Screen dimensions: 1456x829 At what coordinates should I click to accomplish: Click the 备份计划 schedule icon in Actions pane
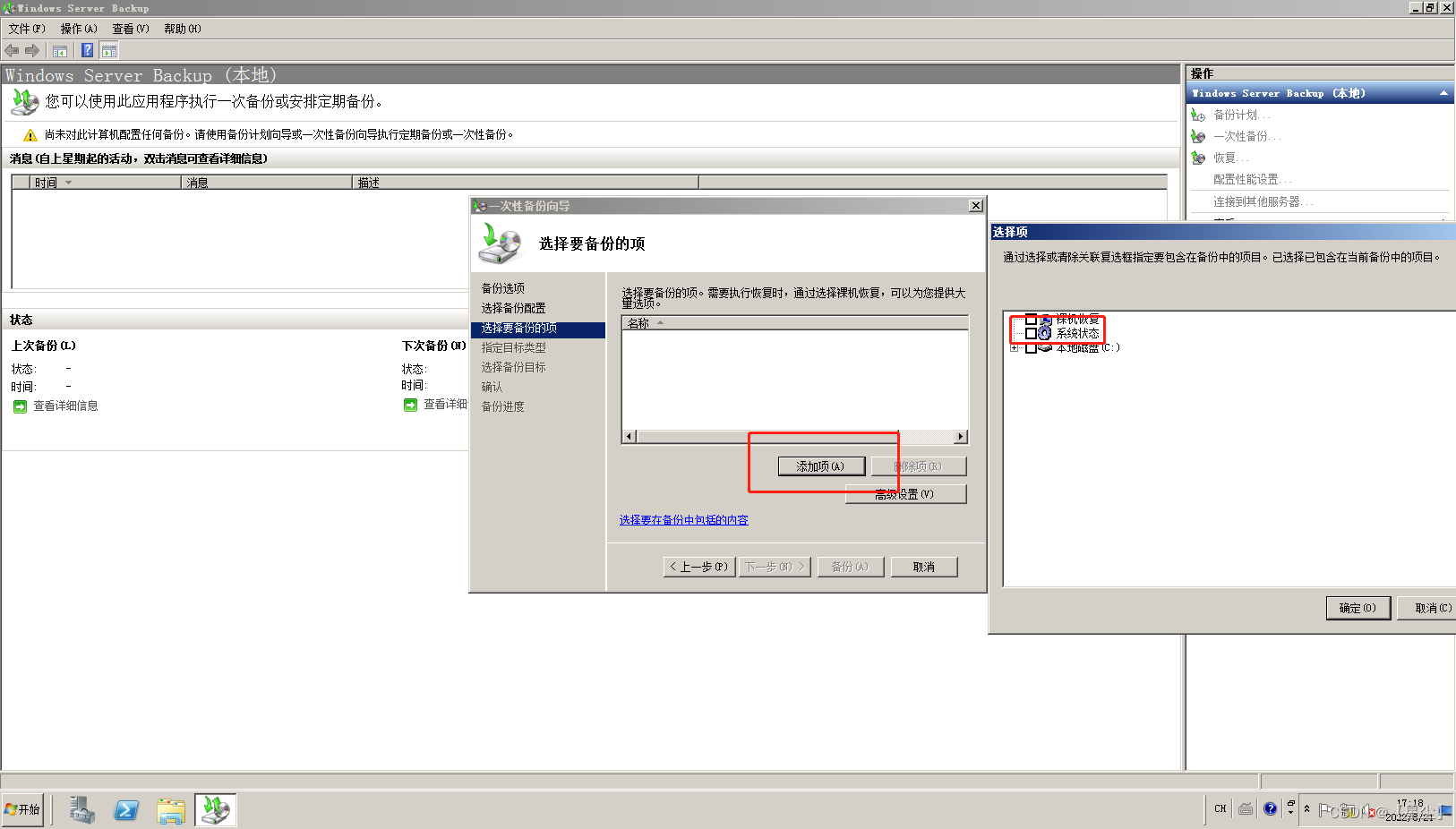[x=1198, y=115]
